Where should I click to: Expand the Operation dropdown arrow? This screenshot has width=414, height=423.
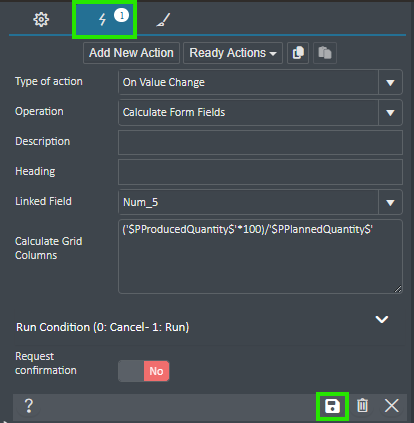coord(390,112)
